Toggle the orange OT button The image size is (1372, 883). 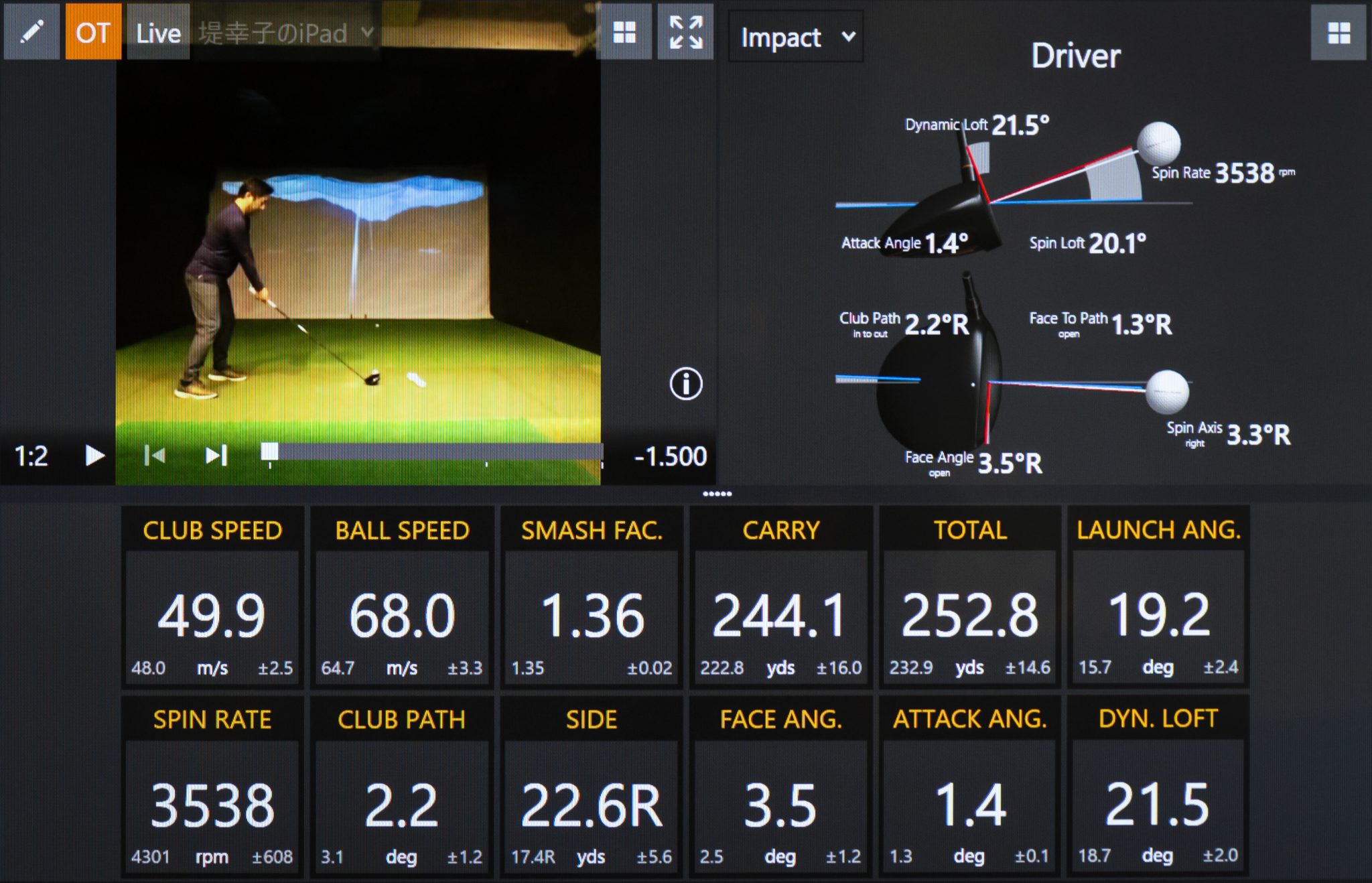(x=93, y=31)
